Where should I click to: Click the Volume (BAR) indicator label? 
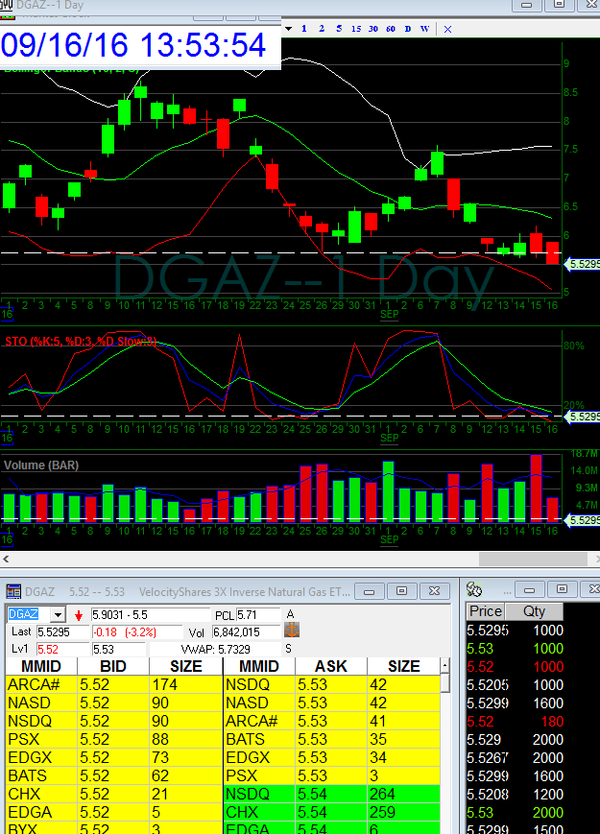click(x=41, y=465)
